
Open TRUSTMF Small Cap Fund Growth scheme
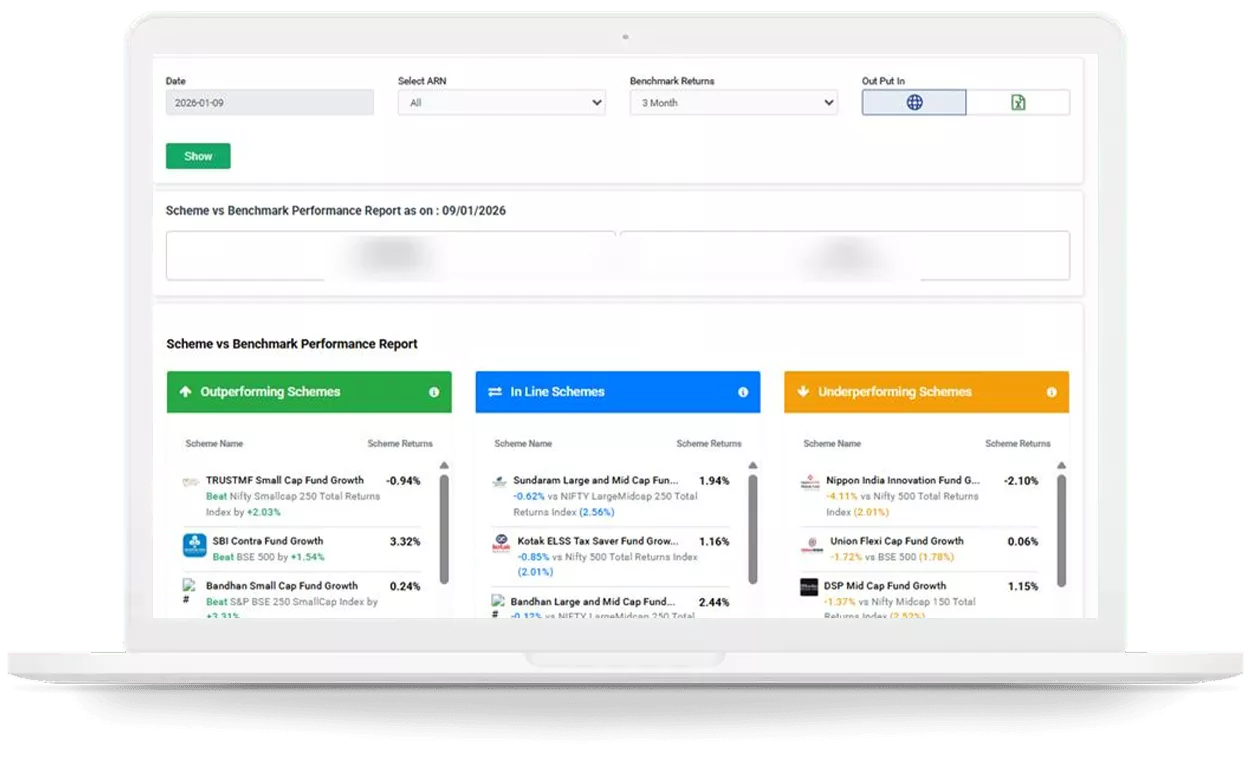tap(285, 480)
